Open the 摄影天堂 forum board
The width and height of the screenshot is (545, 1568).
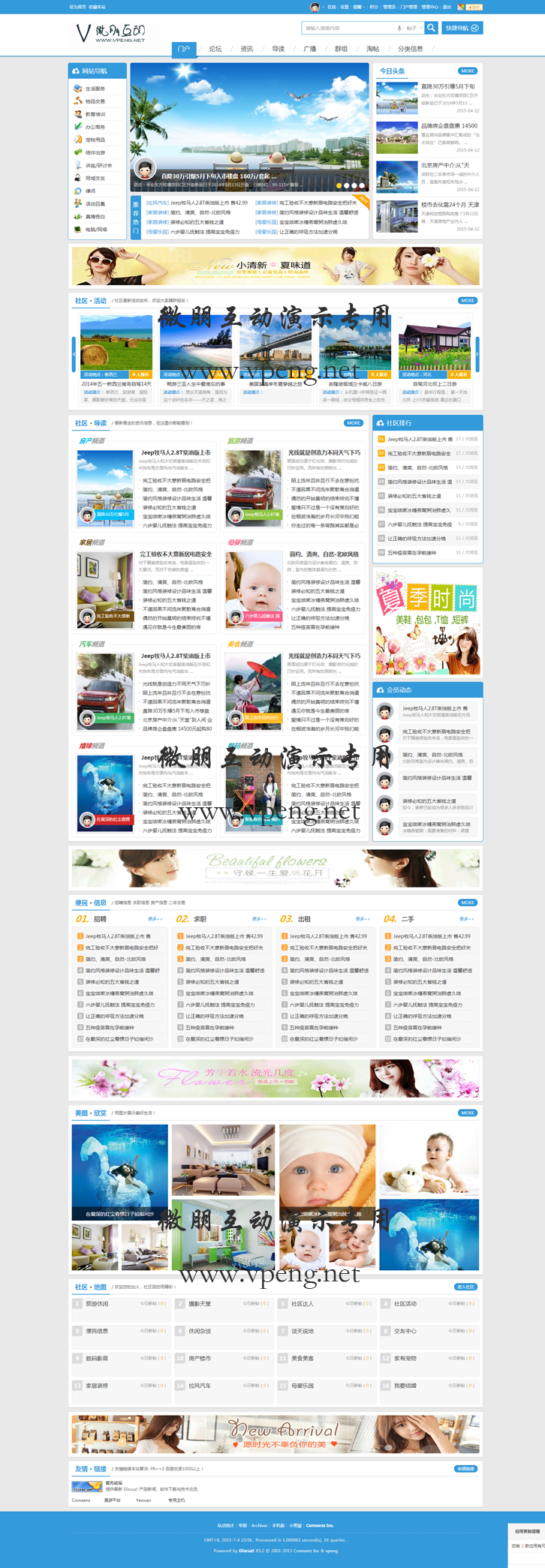[x=200, y=1303]
